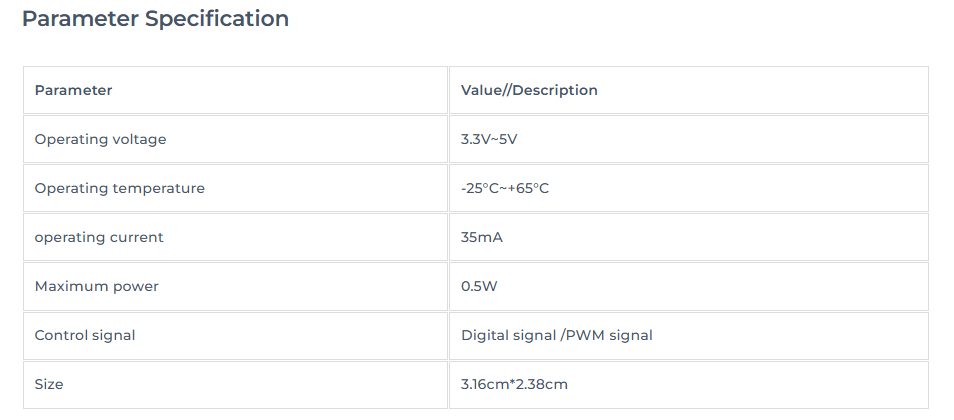Select the 'Operating temperature' row label
This screenshot has height=420, width=954.
click(x=119, y=188)
